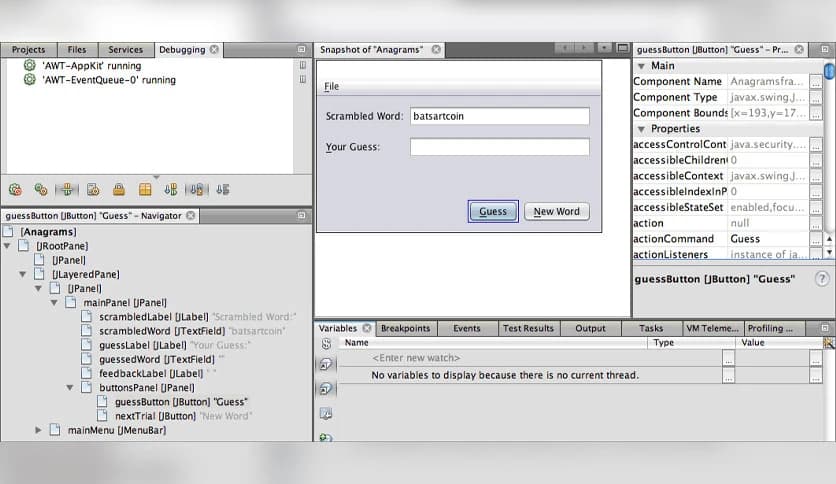The width and height of the screenshot is (836, 484).
Task: Click the column chooser icon beside Value header
Action: click(828, 343)
